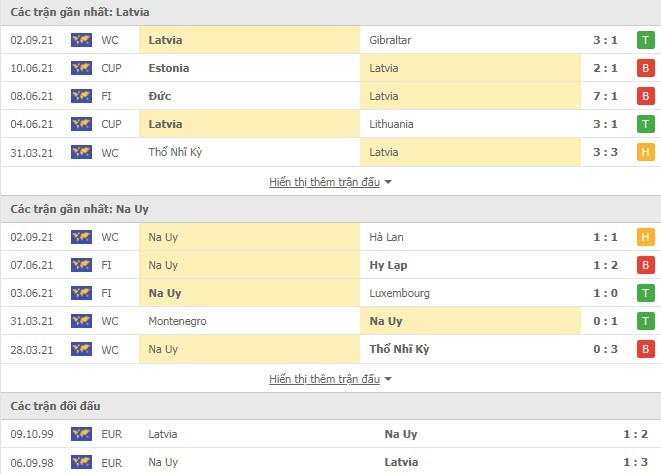
Task: Click the world flag icon on 09.10.99 row
Action: pyautogui.click(x=81, y=434)
